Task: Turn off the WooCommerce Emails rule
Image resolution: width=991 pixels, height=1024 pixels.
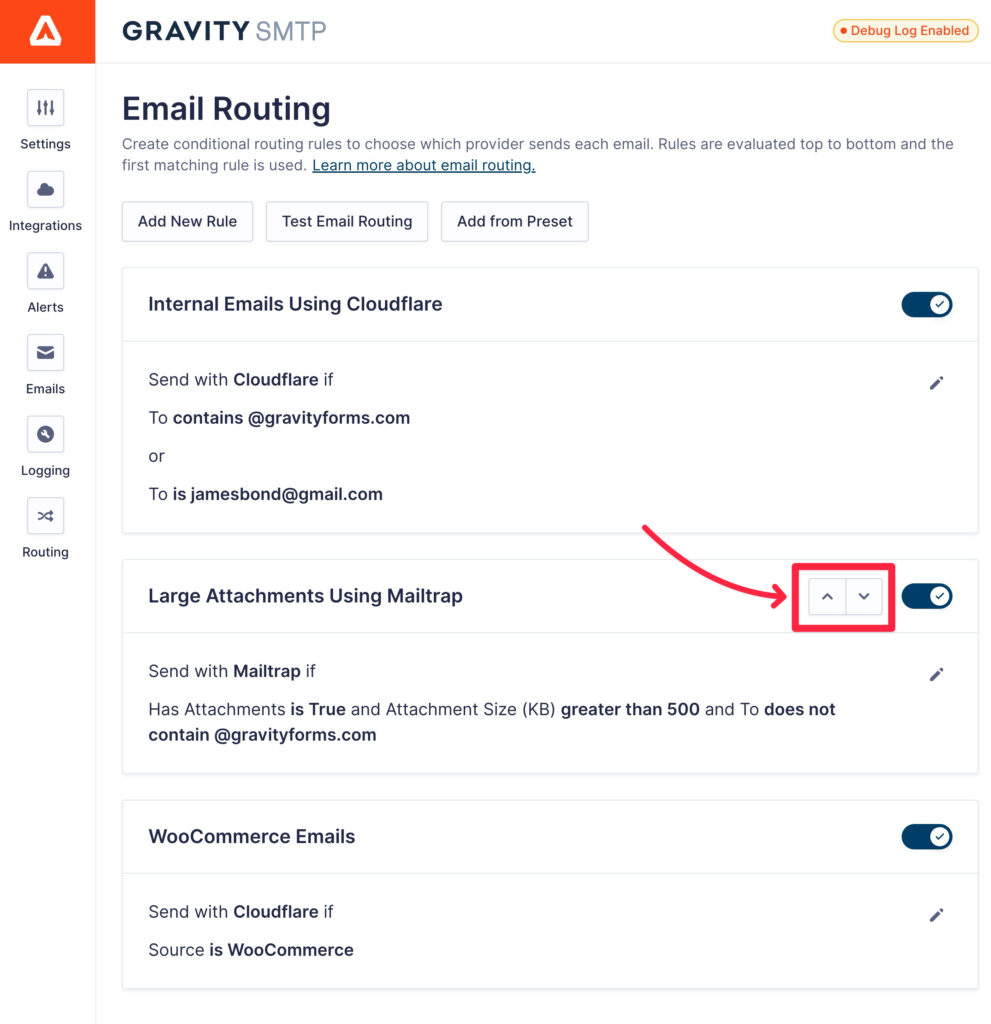Action: pos(926,837)
